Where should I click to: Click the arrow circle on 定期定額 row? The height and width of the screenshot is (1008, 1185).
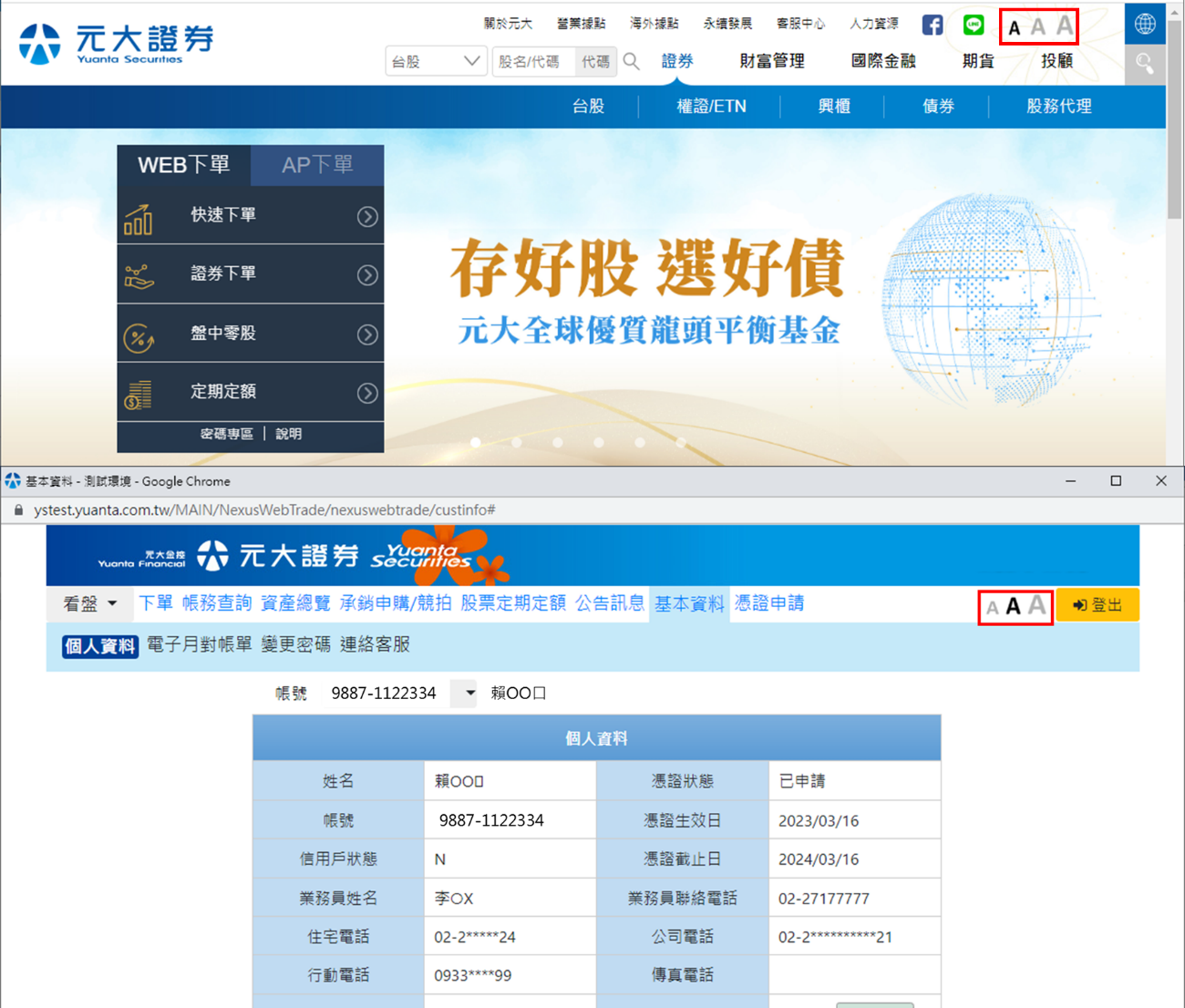click(367, 393)
